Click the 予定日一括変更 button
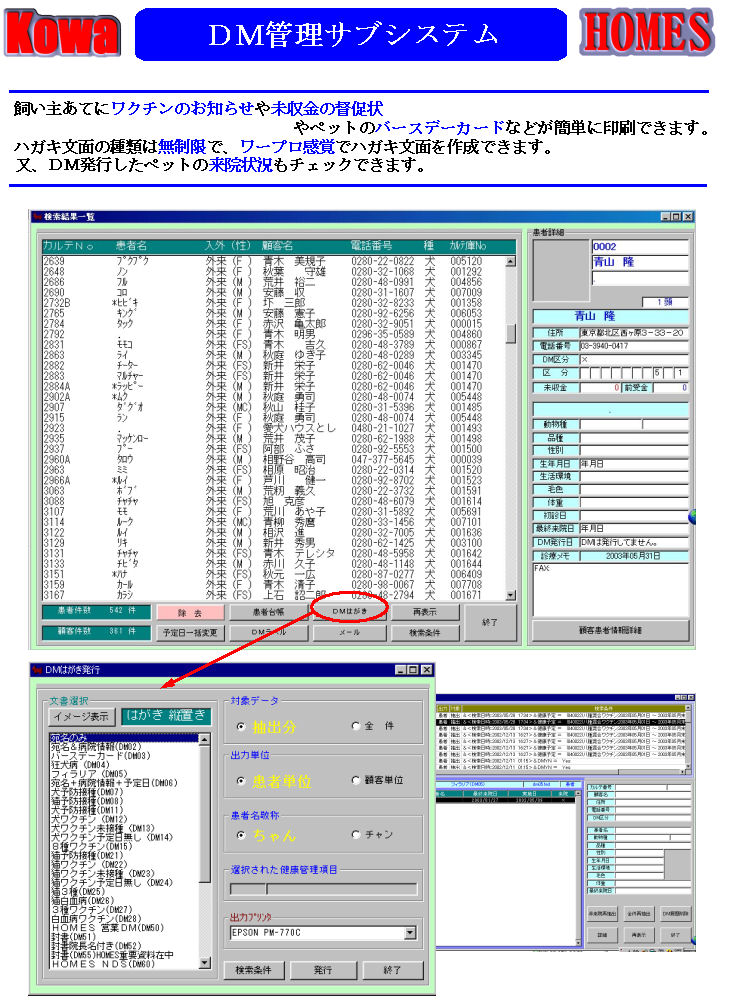 190,633
